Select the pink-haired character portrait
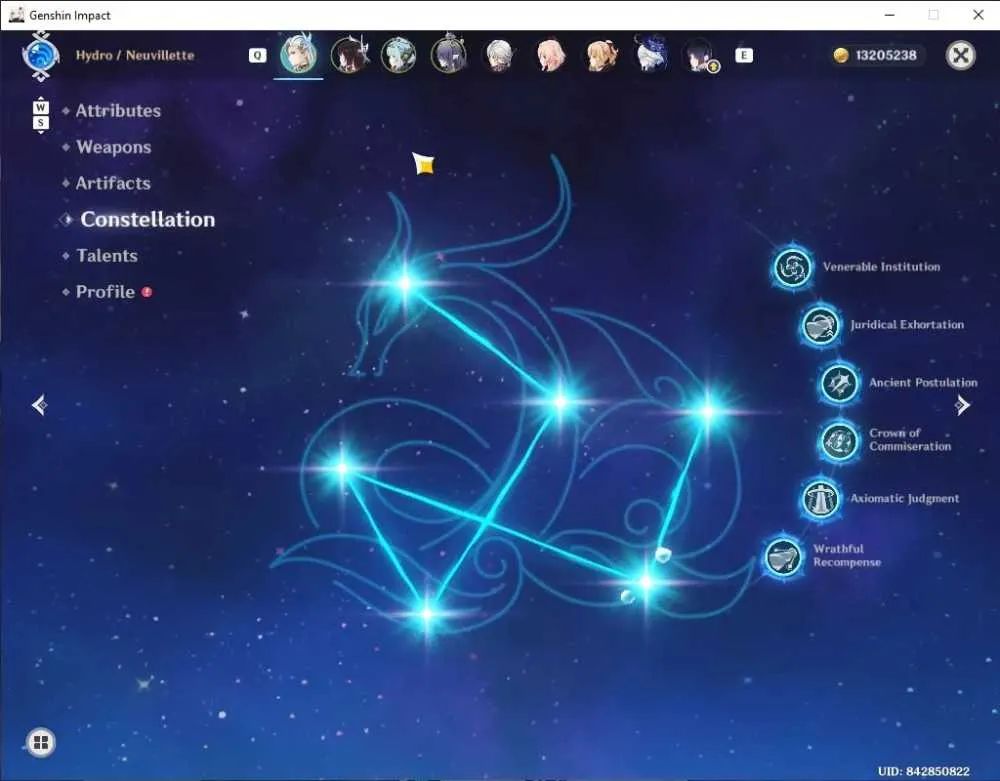The width and height of the screenshot is (1000, 781). click(x=550, y=55)
